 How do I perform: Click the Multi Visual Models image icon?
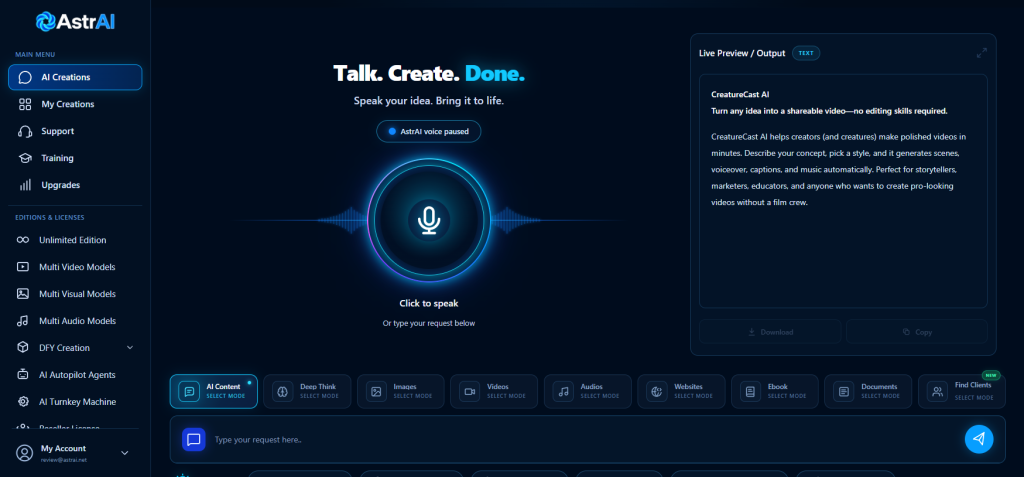point(23,294)
